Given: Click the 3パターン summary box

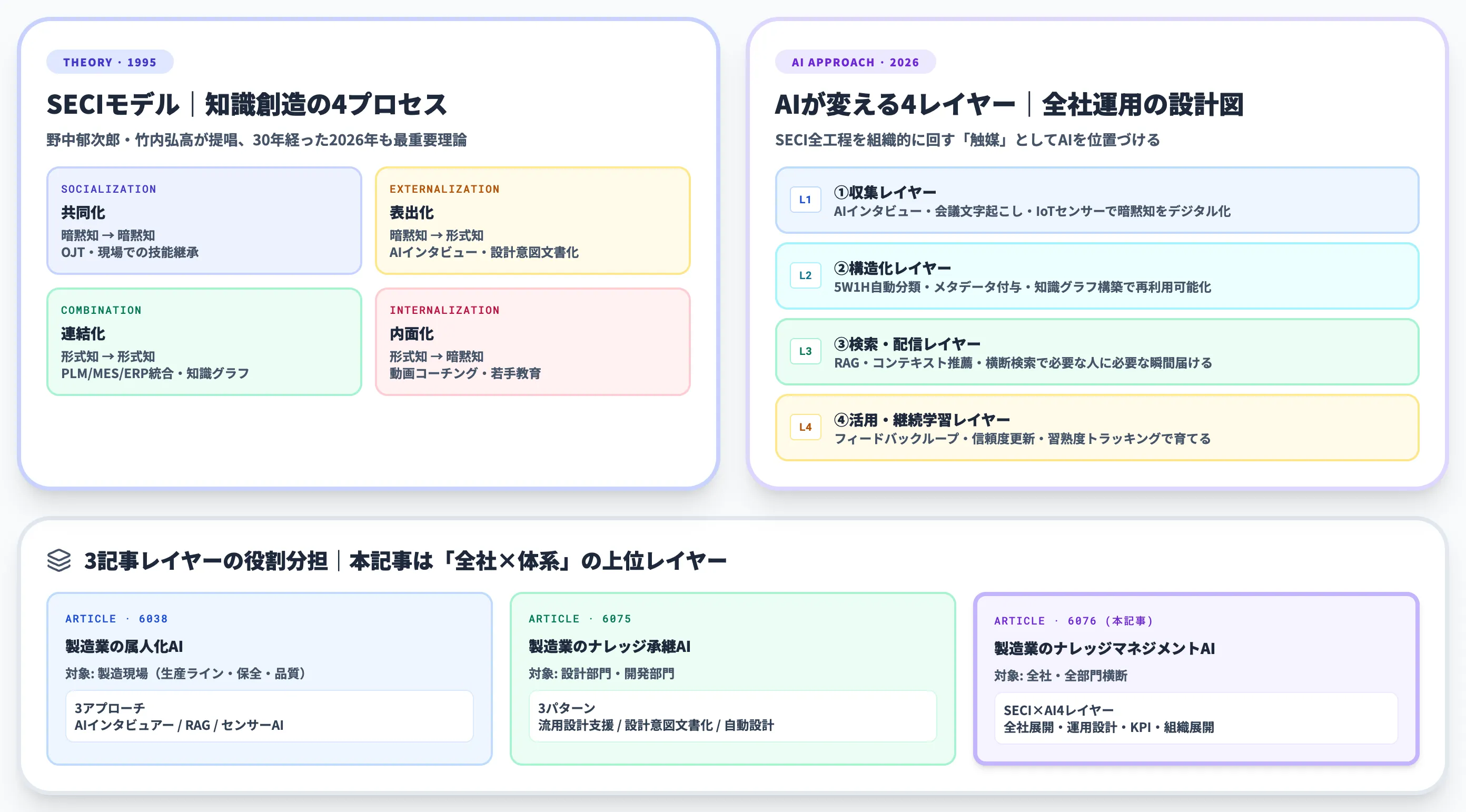Looking at the screenshot, I should coord(732,716).
